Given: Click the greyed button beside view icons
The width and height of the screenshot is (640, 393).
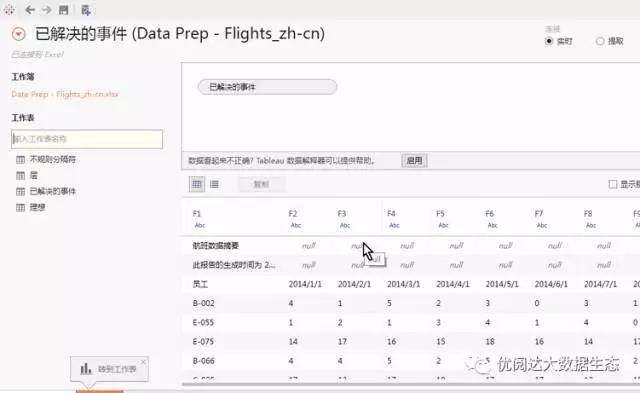Looking at the screenshot, I should point(261,184).
